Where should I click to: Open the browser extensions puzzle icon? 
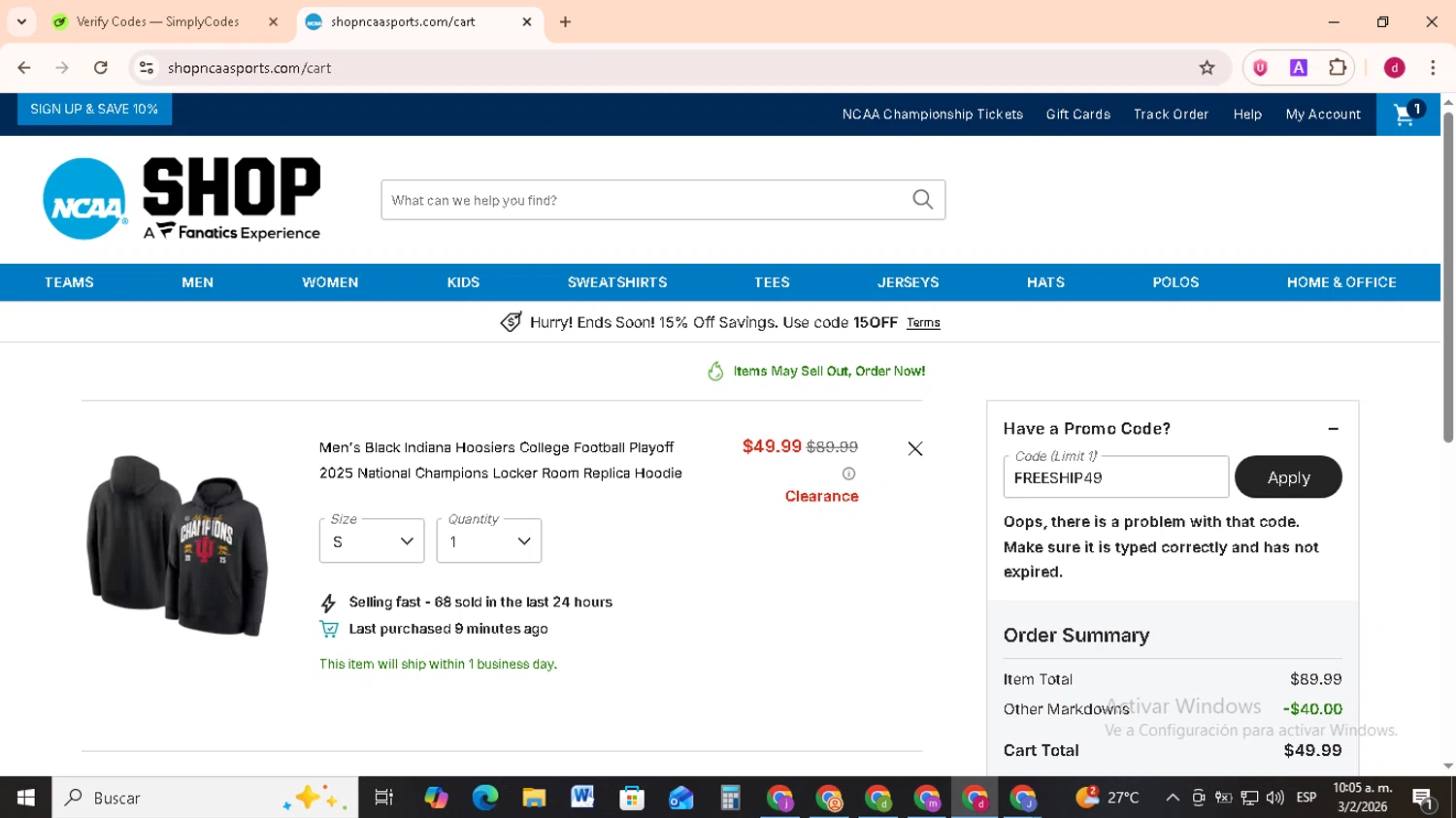(x=1337, y=68)
